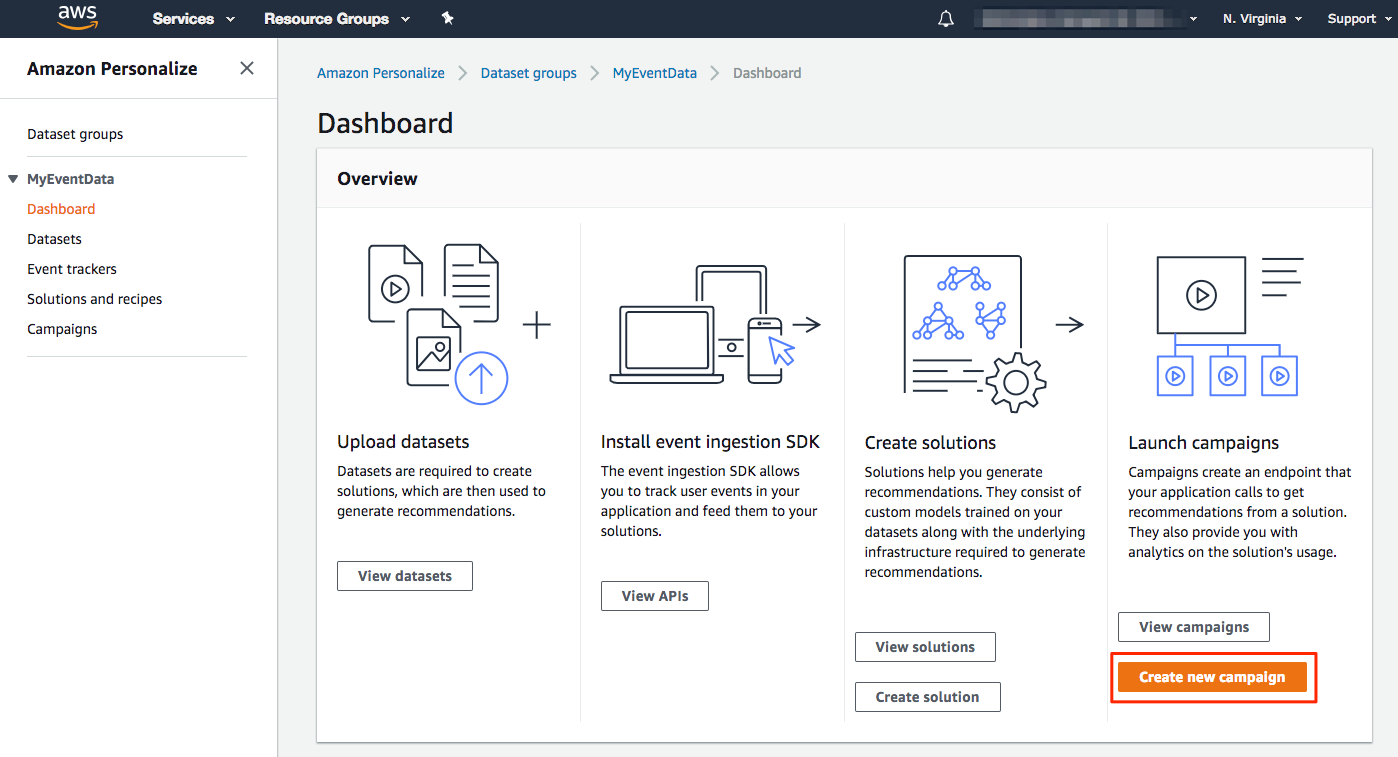Image resolution: width=1398 pixels, height=757 pixels.
Task: Click the View APIs button
Action: coord(654,595)
